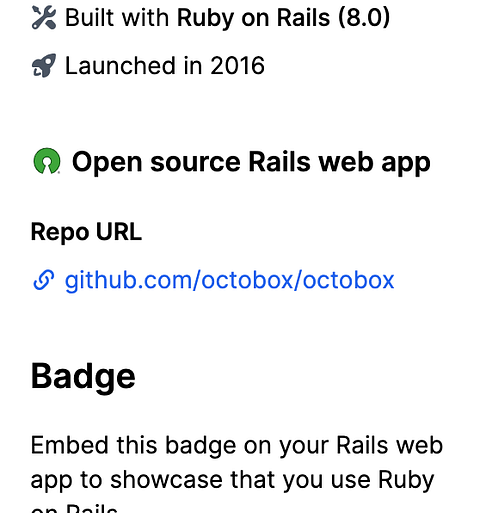This screenshot has height=513, width=480.
Task: Click the "Repo URL" label
Action: (86, 232)
